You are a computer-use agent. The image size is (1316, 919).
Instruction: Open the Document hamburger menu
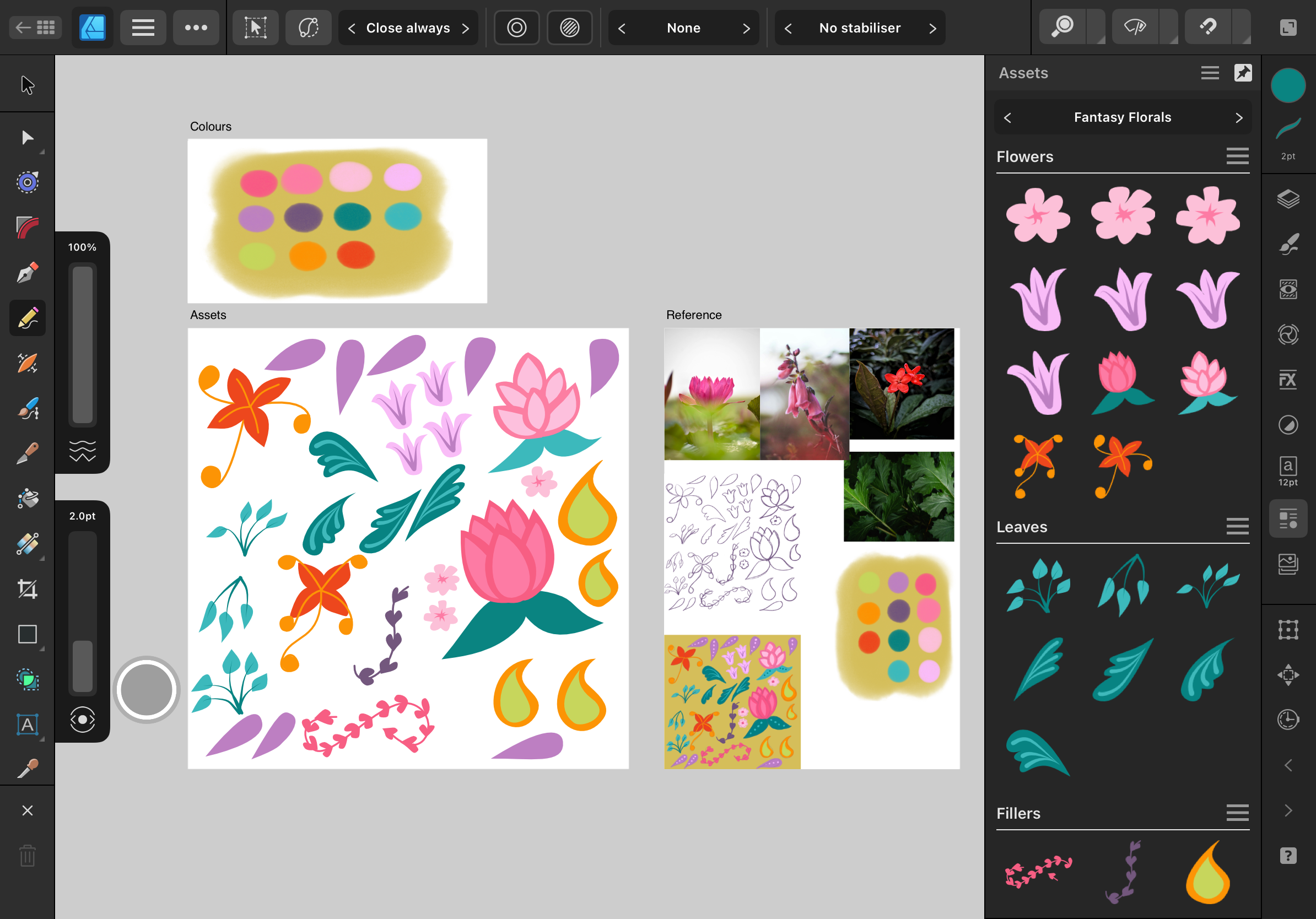coord(143,28)
